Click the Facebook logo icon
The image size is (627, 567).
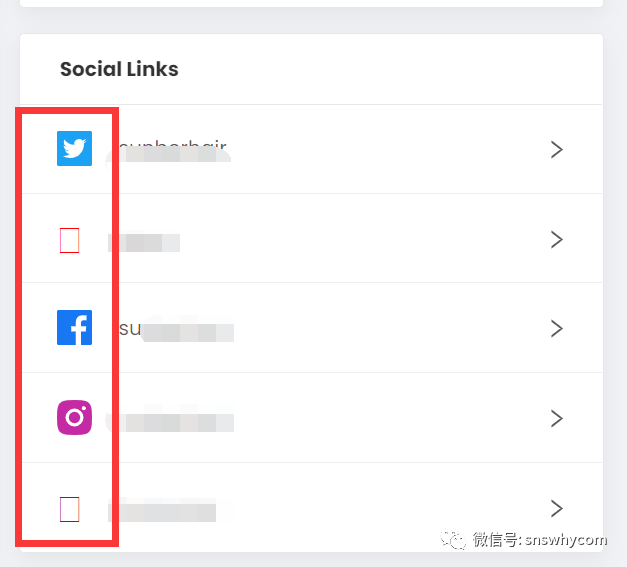coord(74,328)
